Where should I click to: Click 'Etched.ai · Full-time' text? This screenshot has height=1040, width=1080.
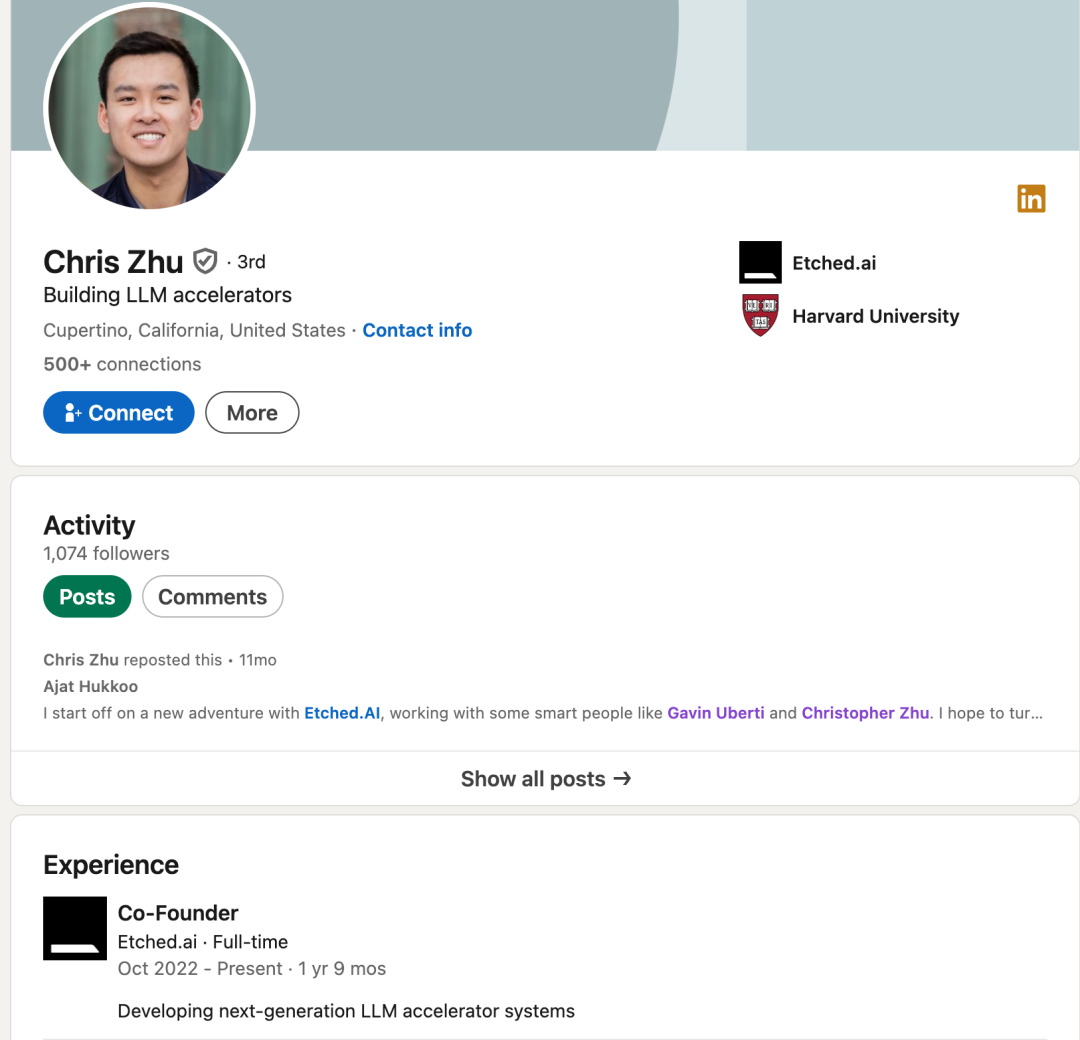point(202,942)
